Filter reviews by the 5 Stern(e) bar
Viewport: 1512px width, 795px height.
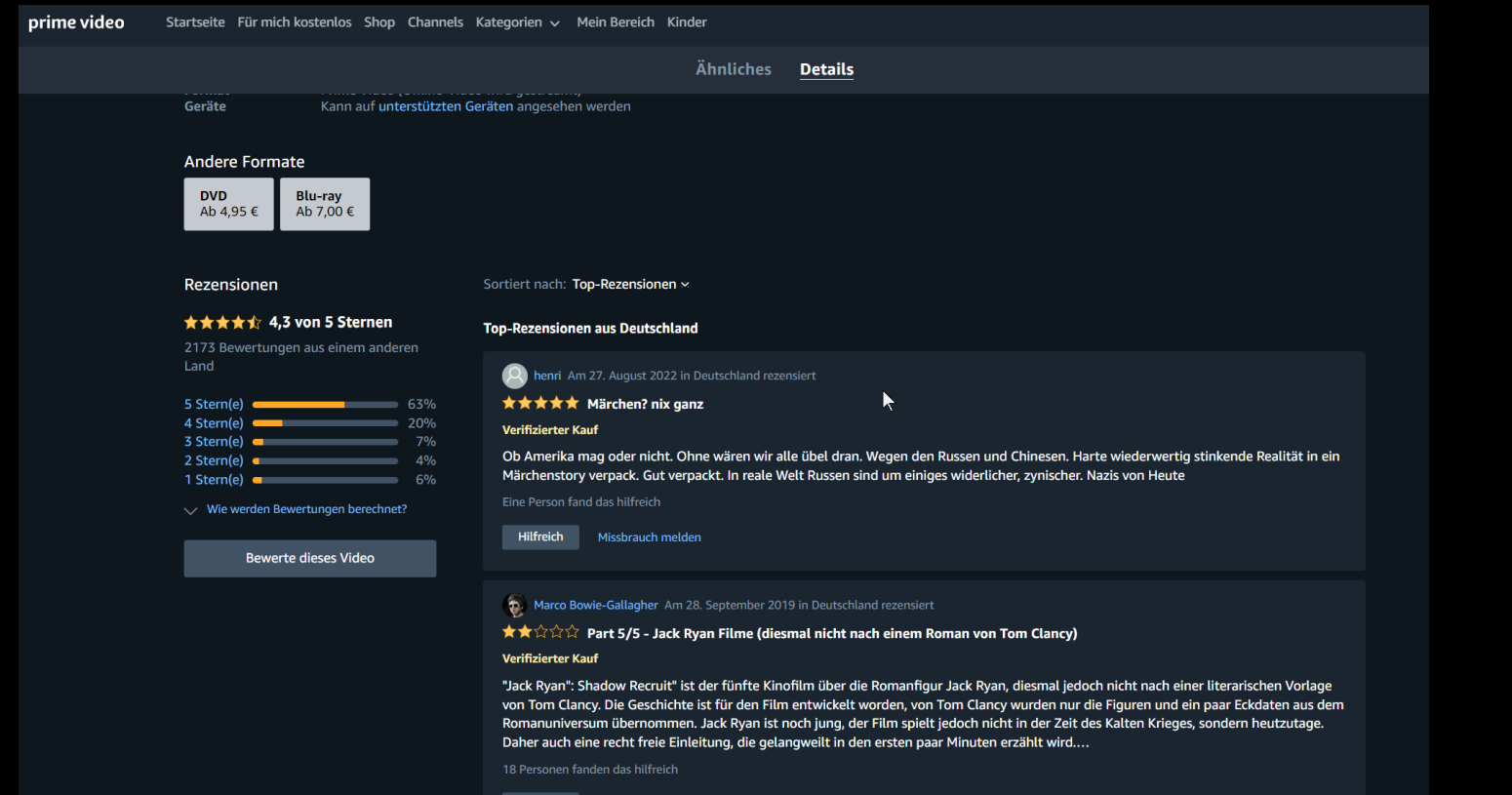(x=310, y=404)
